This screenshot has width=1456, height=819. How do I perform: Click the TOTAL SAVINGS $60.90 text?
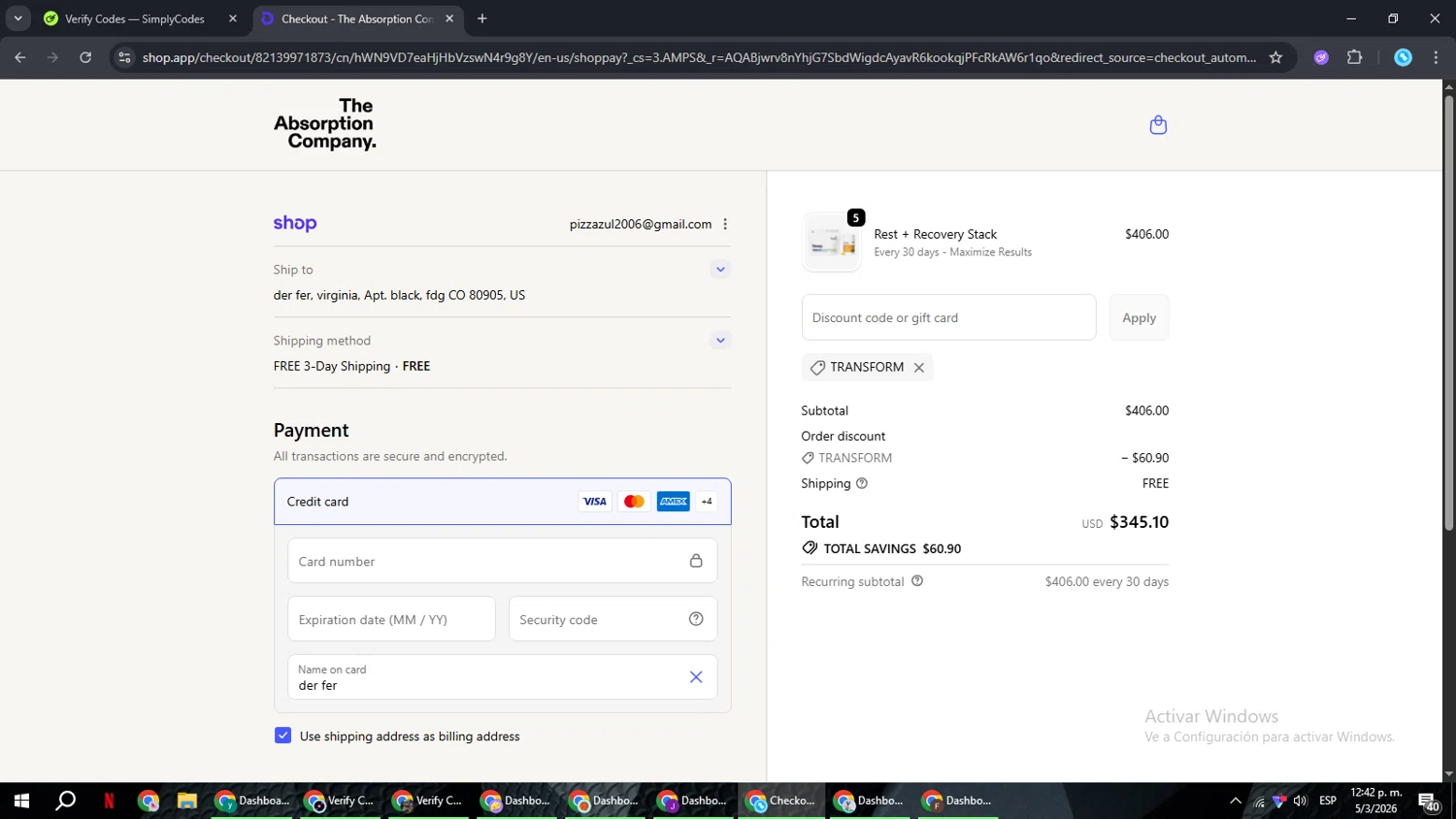pyautogui.click(x=892, y=548)
